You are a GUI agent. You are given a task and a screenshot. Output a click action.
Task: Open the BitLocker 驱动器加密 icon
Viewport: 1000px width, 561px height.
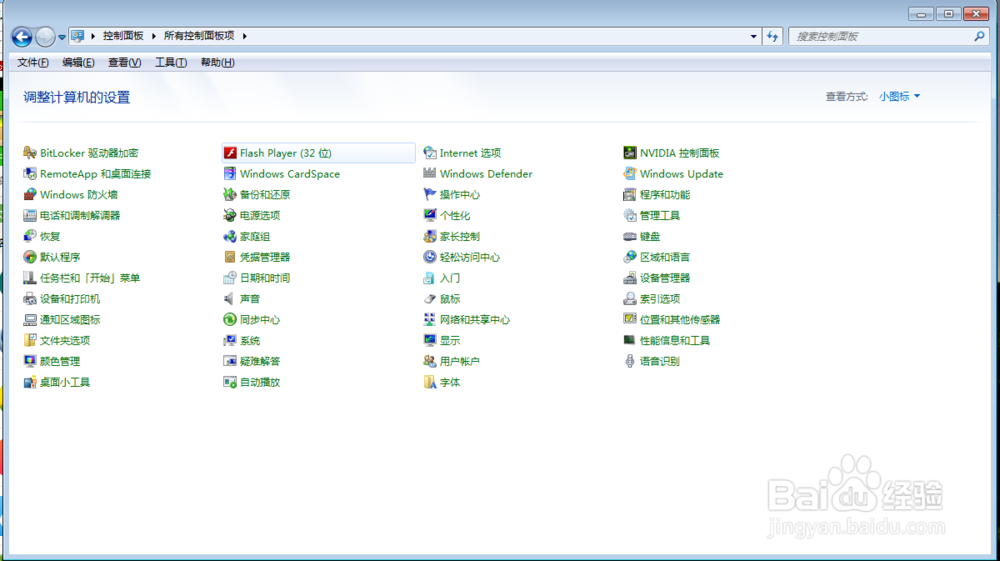(x=30, y=153)
